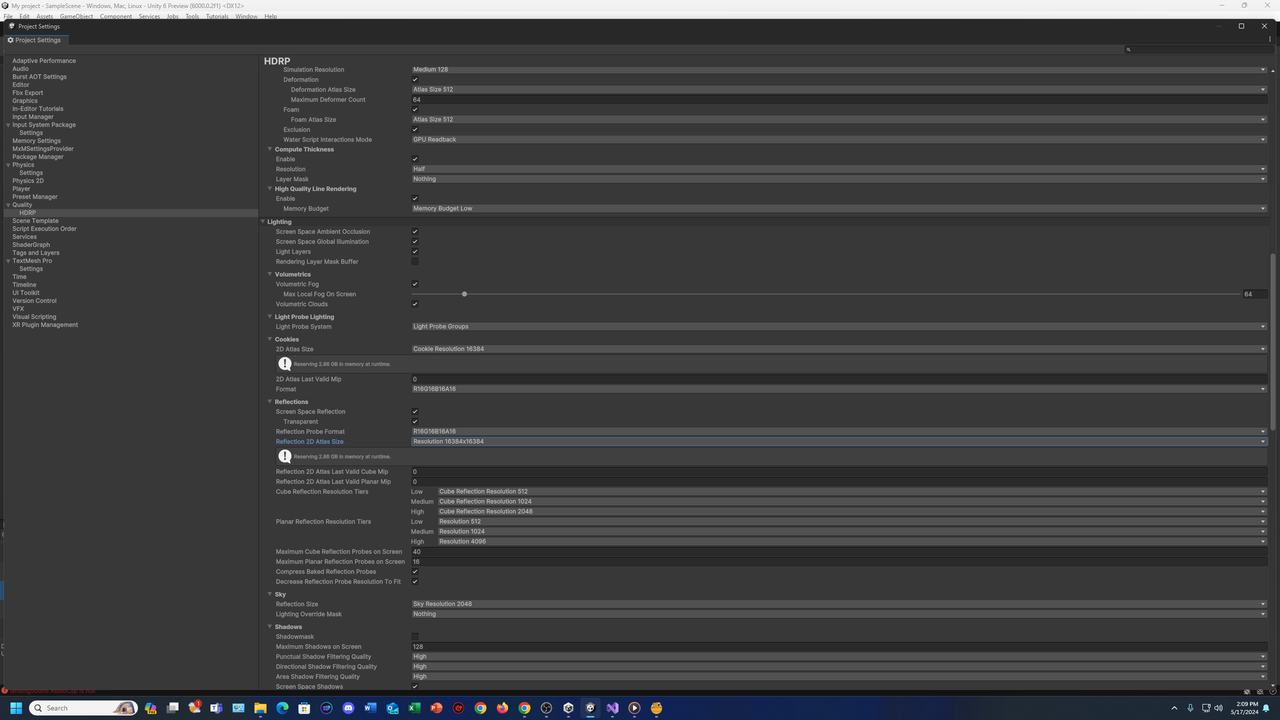Open the Simulation Resolution dropdown
Image resolution: width=1280 pixels, height=720 pixels.
tap(839, 70)
